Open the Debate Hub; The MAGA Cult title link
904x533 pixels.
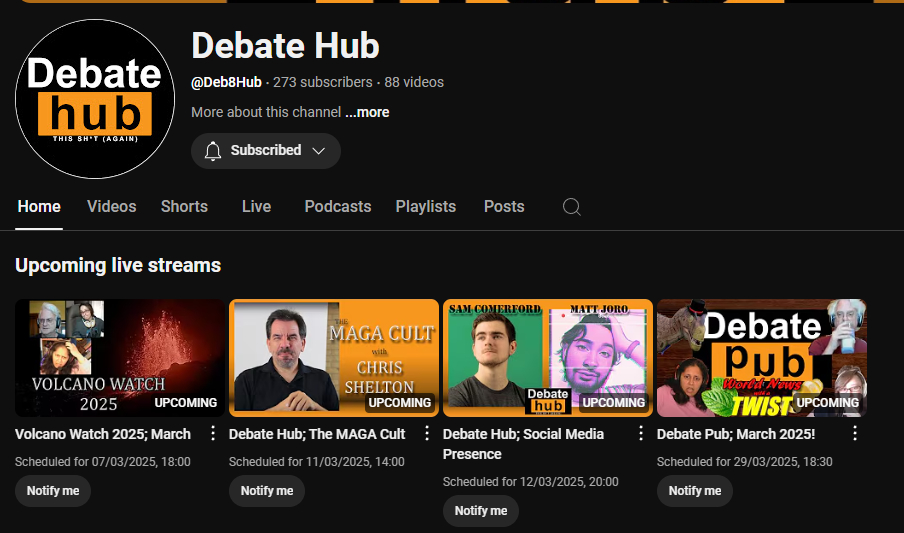pyautogui.click(x=317, y=434)
